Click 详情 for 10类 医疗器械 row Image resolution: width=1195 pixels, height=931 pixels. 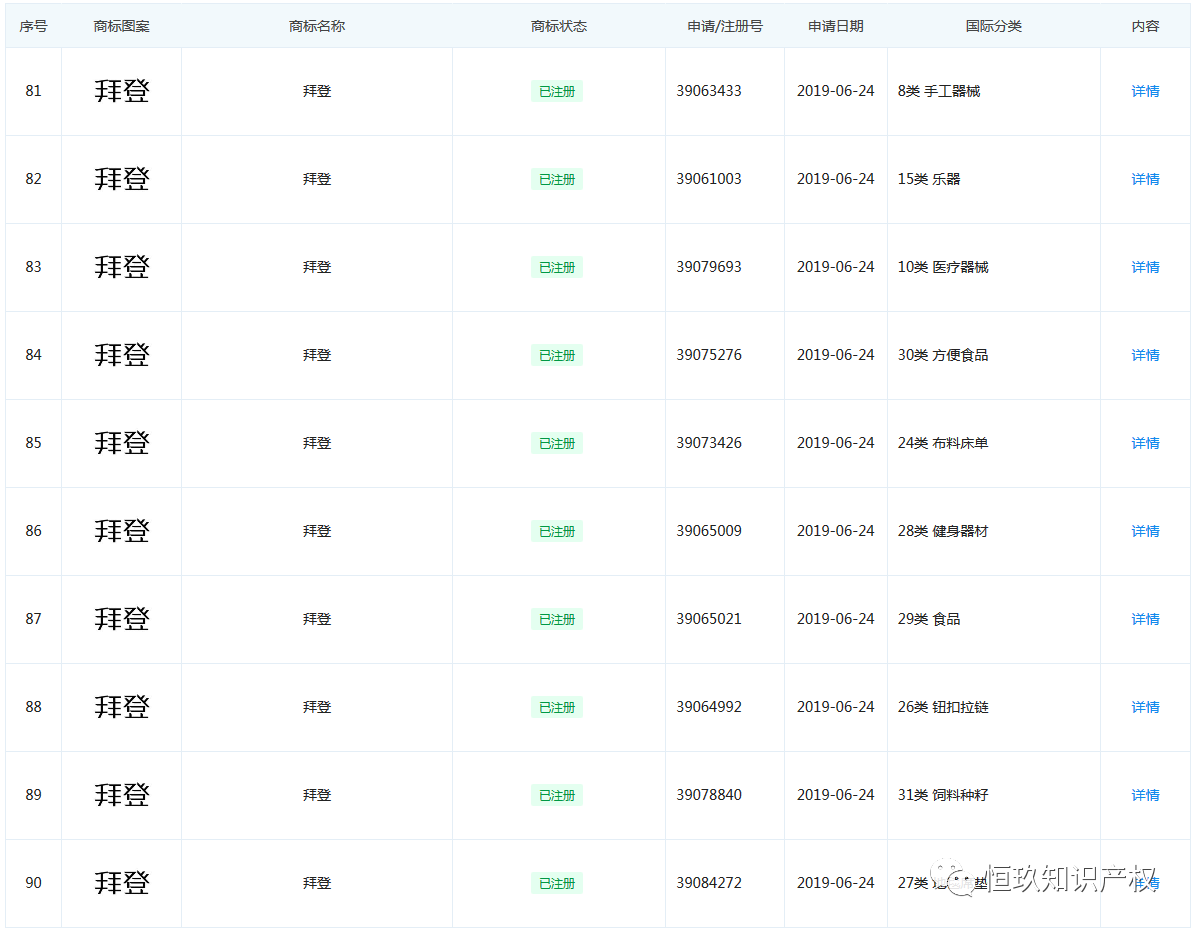pyautogui.click(x=1145, y=267)
